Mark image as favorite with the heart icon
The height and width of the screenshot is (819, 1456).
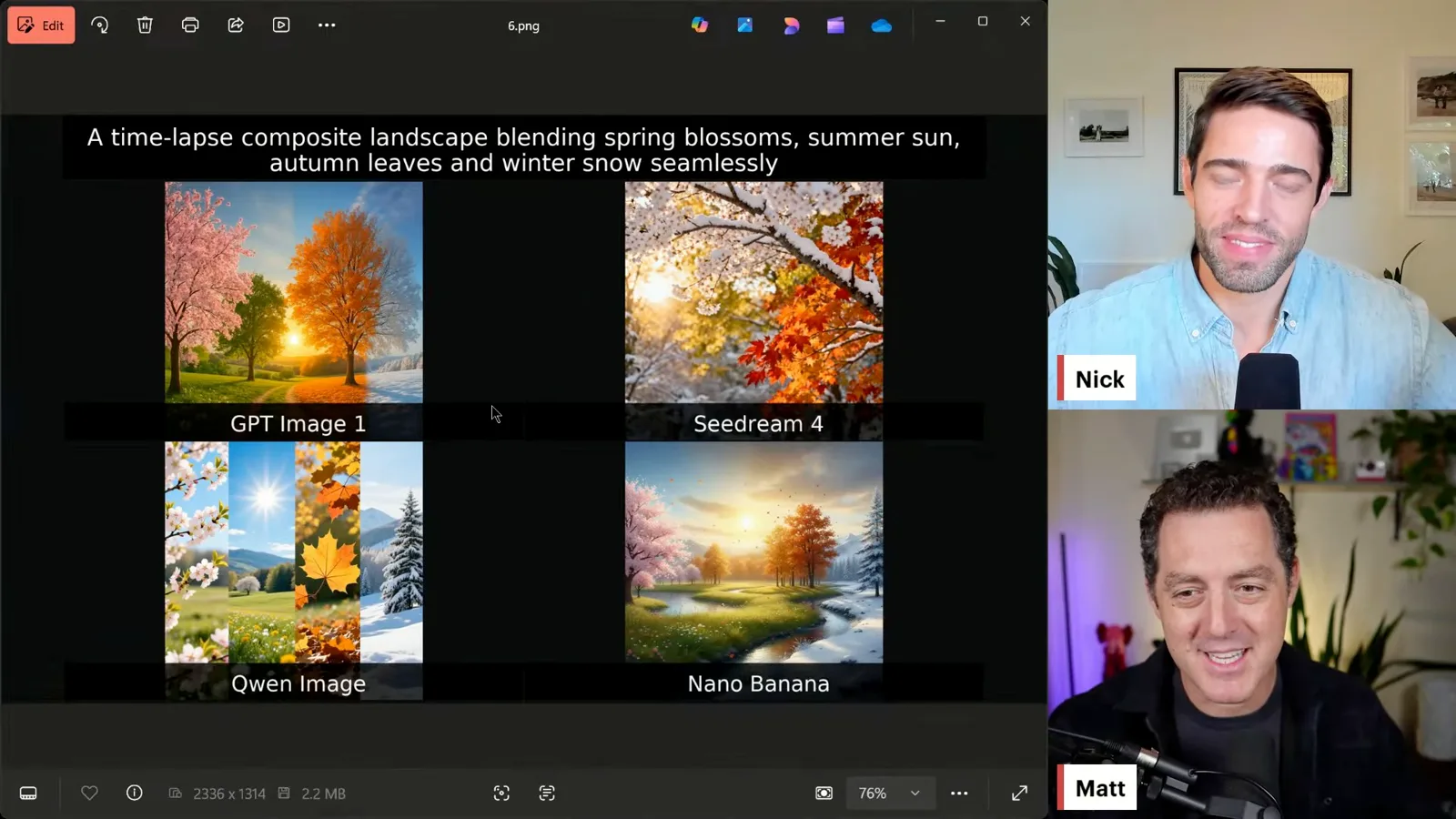point(89,794)
